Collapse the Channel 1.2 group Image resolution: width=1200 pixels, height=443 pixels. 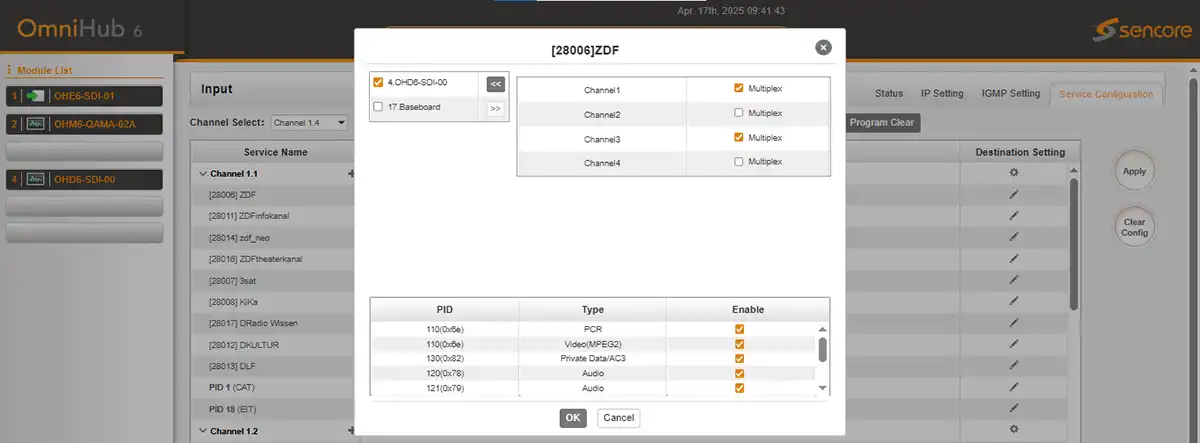[203, 430]
